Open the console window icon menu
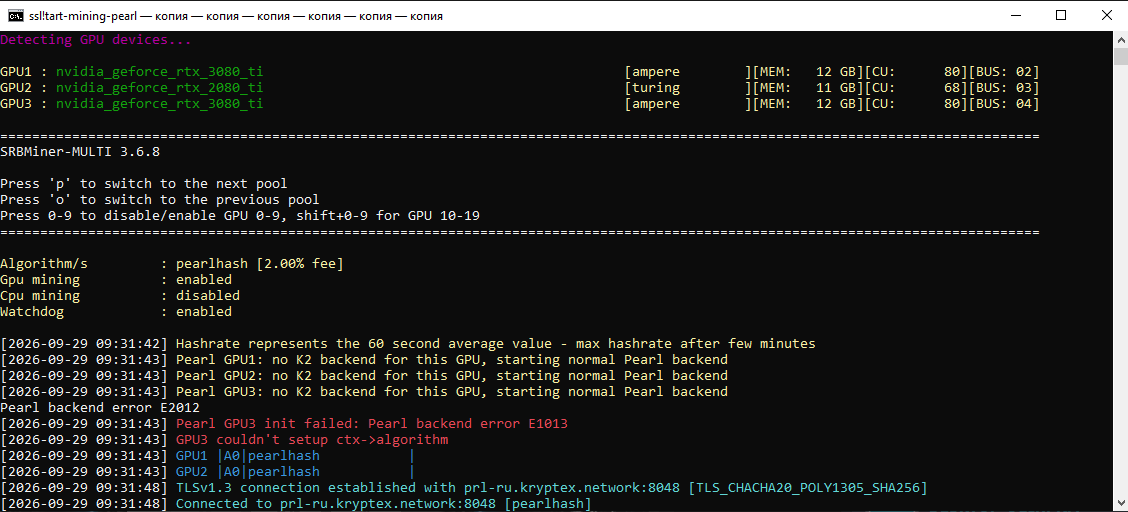1128x512 pixels. tap(14, 15)
